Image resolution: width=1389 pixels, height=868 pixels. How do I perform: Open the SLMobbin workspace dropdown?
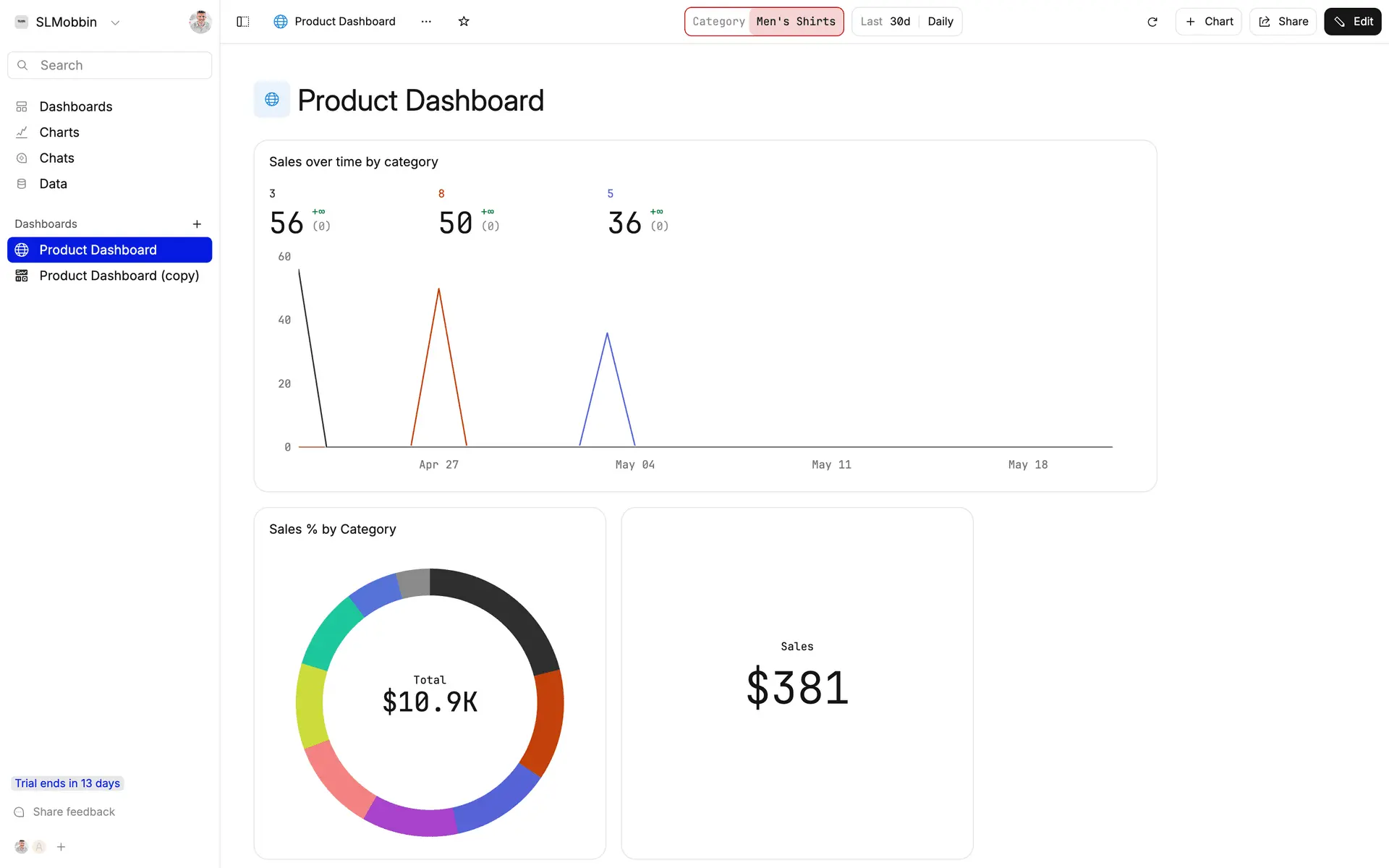click(x=67, y=22)
